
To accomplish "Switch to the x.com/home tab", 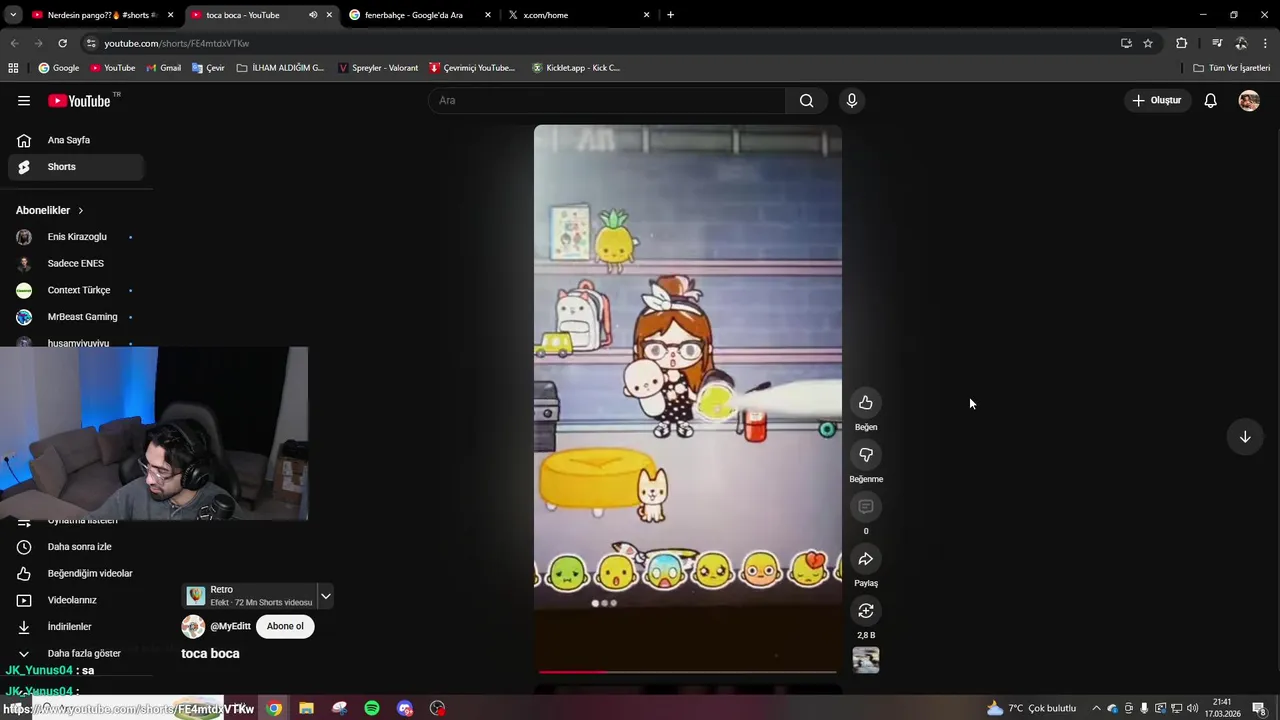I will (x=578, y=15).
